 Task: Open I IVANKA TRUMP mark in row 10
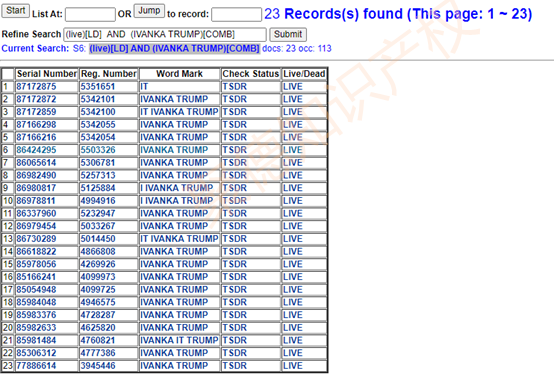[177, 201]
